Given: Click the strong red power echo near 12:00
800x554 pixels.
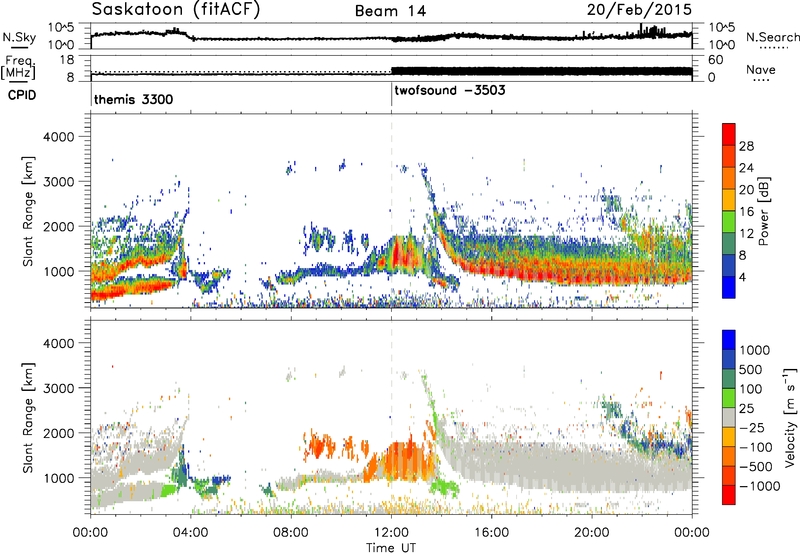Looking at the screenshot, I should point(395,255).
